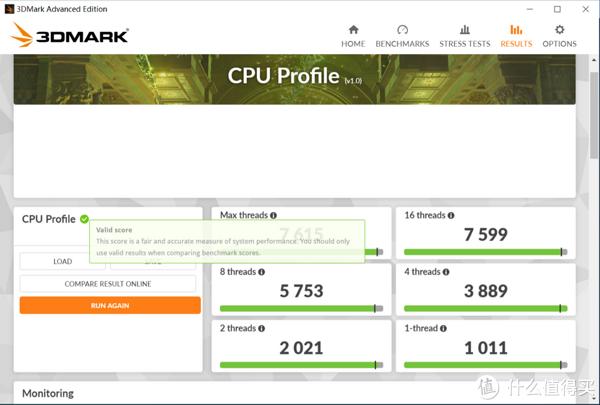This screenshot has height=405, width=600.
Task: Click the 16 threads score bar
Action: [x=486, y=252]
